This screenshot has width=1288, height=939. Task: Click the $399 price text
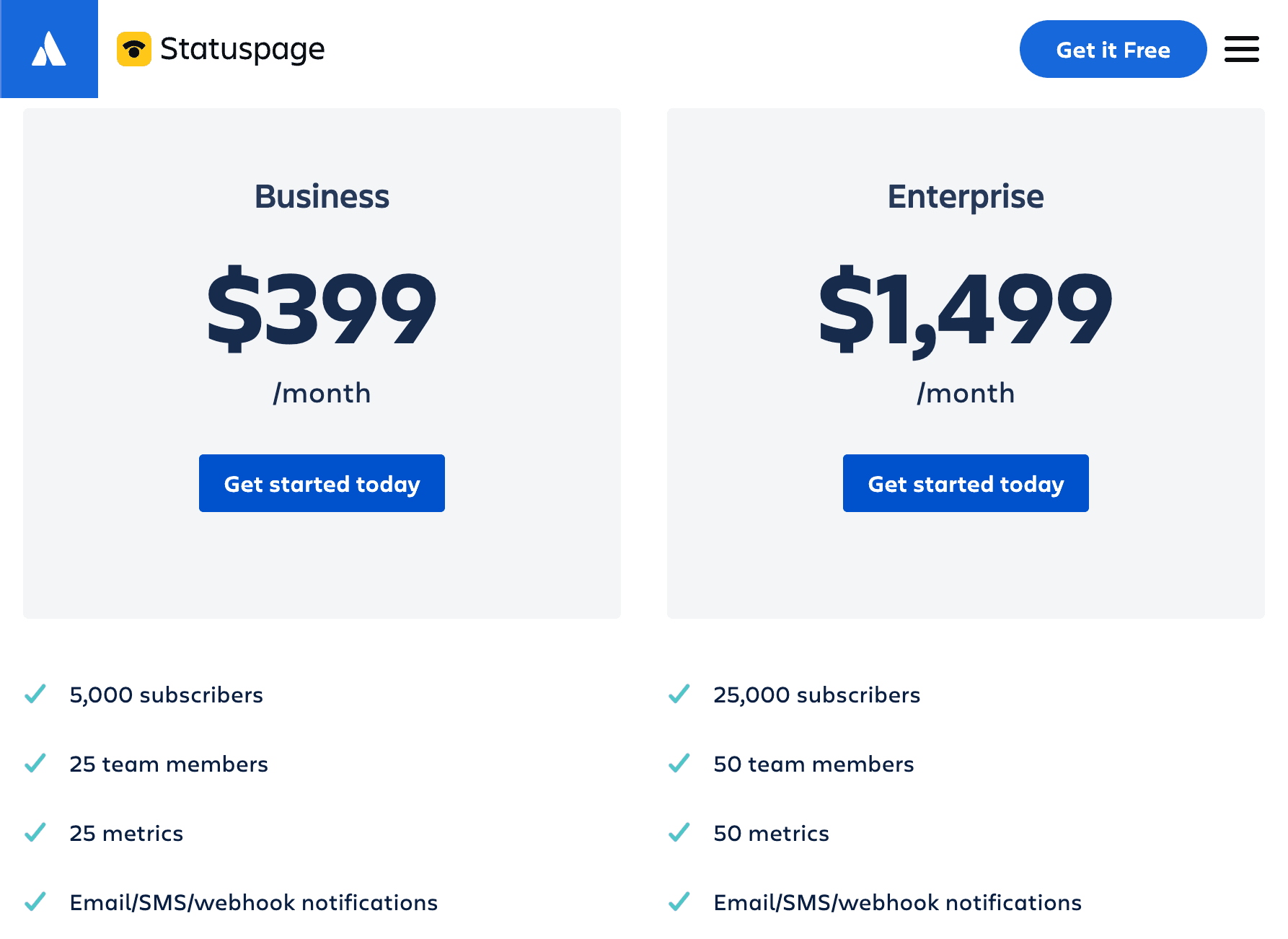[x=322, y=309]
